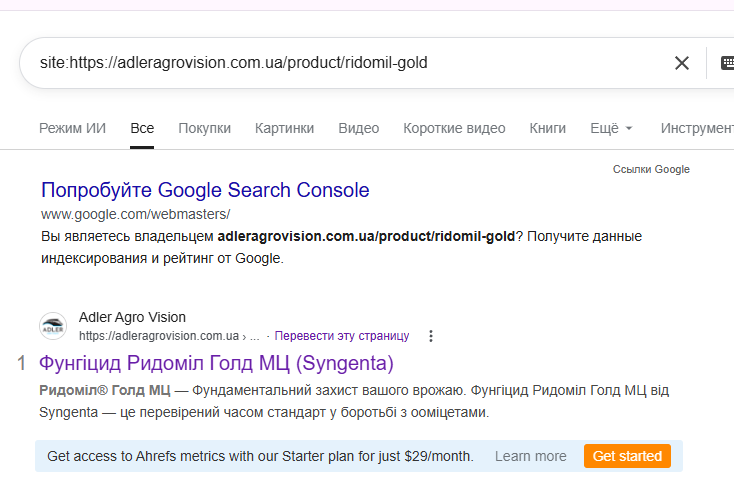Select the Все tab
734x498 pixels.
[x=142, y=128]
